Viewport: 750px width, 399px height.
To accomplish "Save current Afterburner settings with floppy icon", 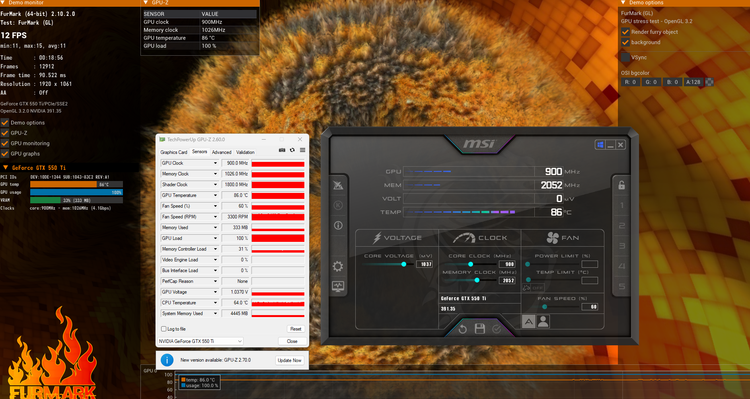I will [480, 329].
